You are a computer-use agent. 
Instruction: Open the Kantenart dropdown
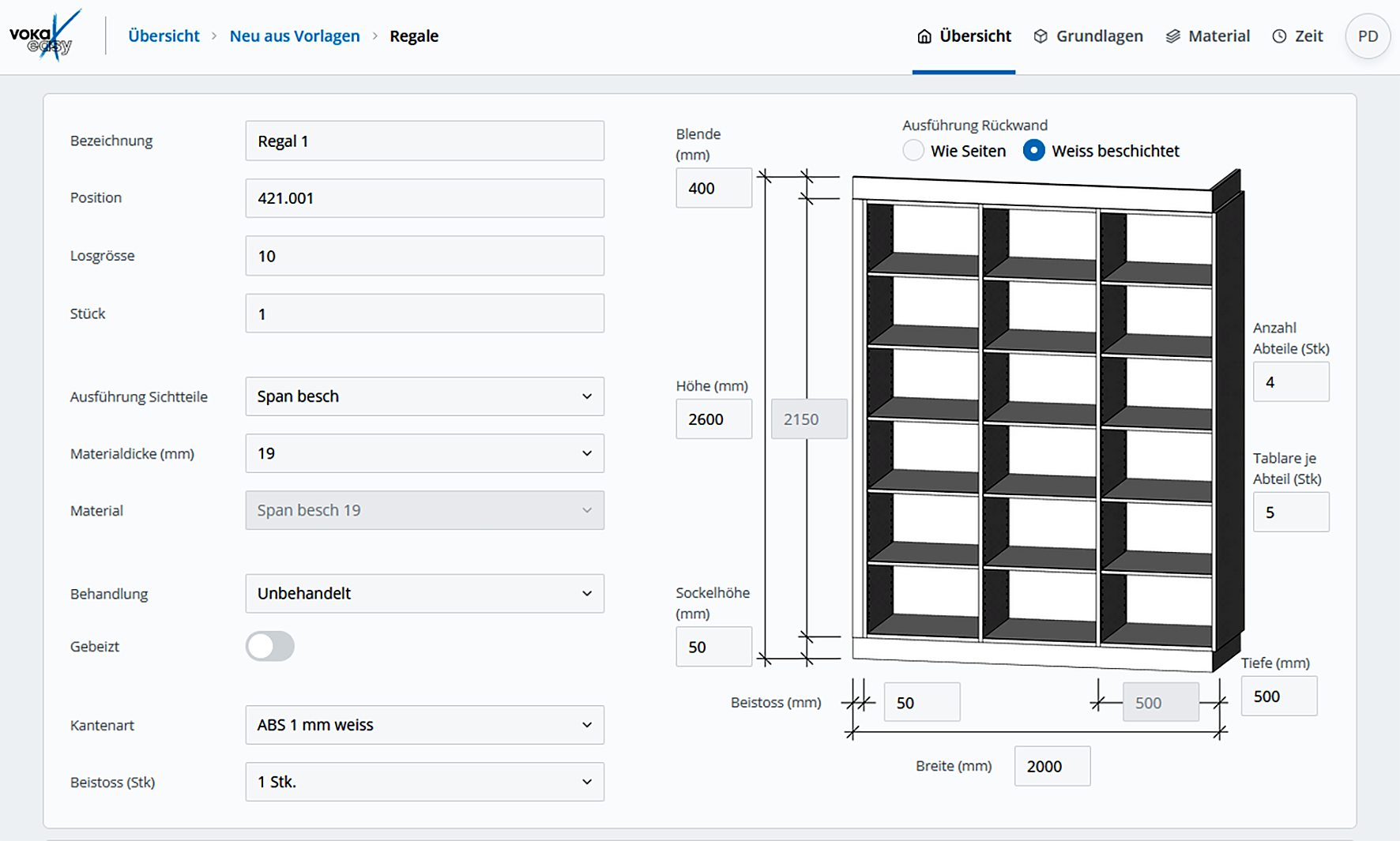point(424,725)
